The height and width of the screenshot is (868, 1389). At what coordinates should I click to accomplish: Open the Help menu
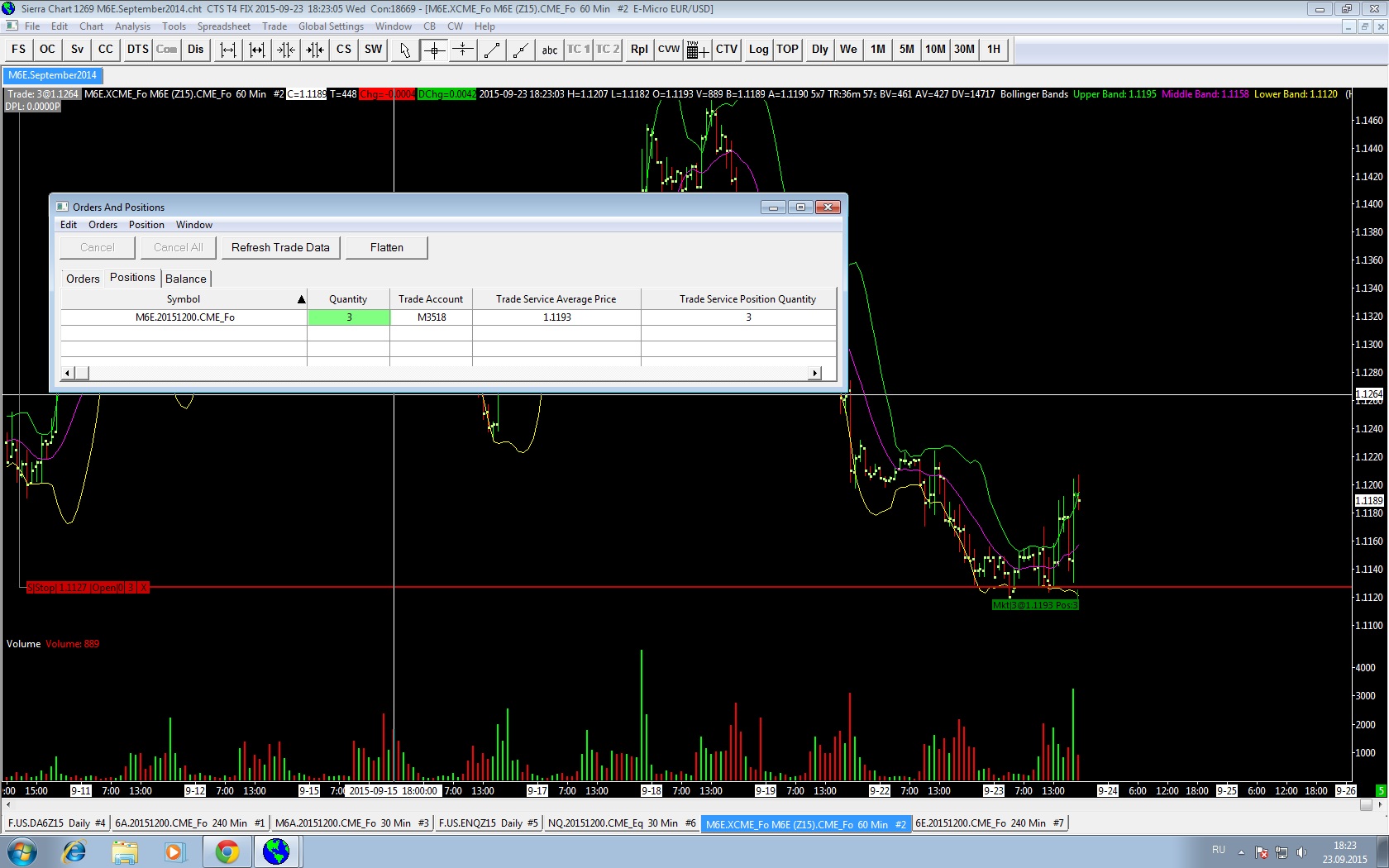coord(484,26)
